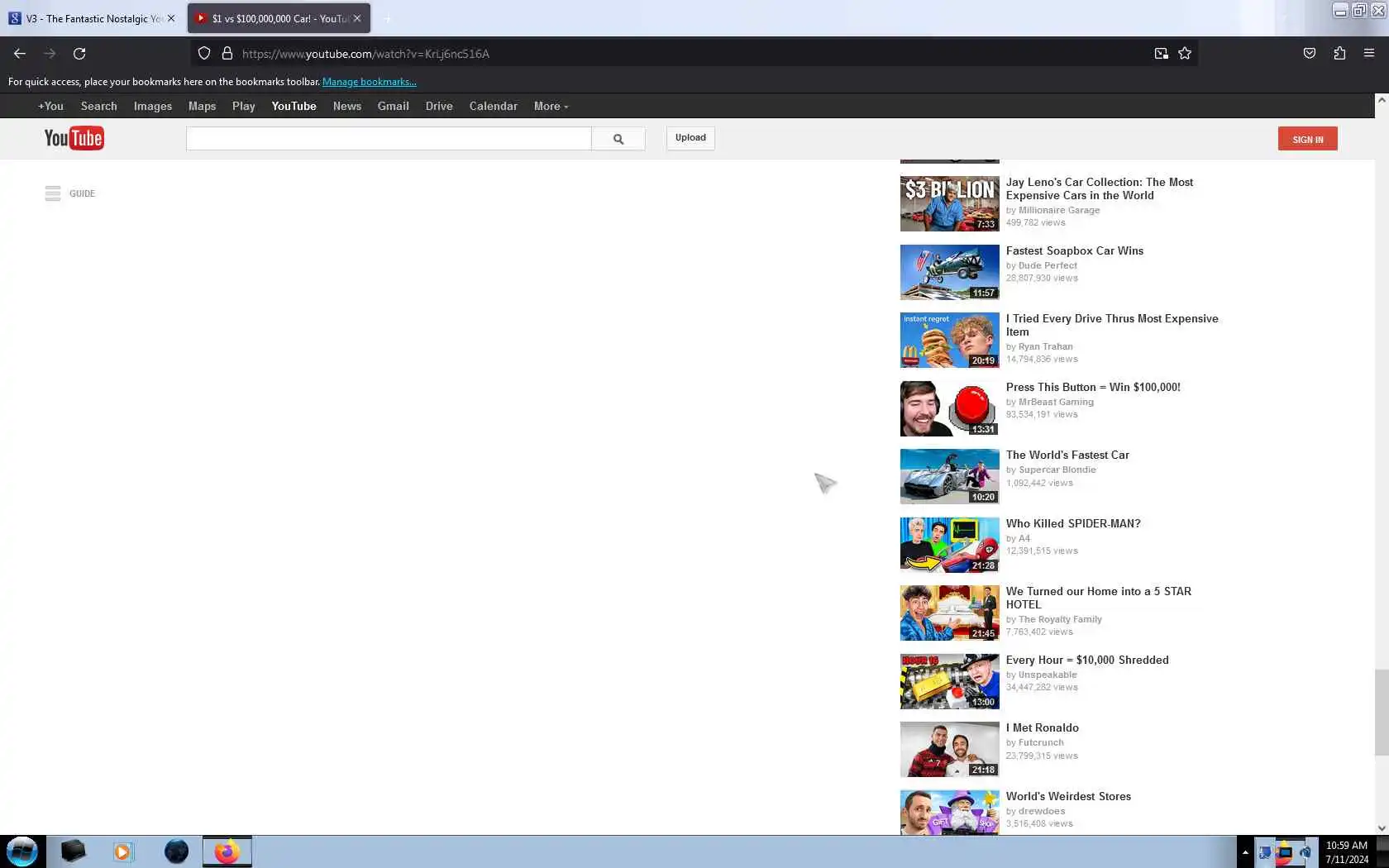The height and width of the screenshot is (868, 1389).
Task: Switch to the V3 Fantastic Nostalgic tab
Action: (93, 18)
